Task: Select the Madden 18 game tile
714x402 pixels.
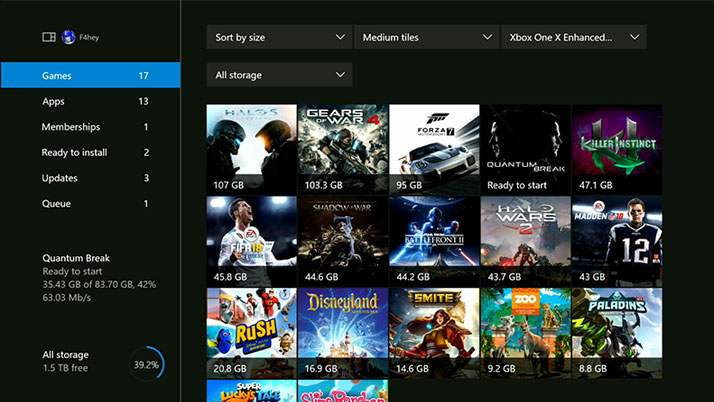Action: [x=616, y=240]
